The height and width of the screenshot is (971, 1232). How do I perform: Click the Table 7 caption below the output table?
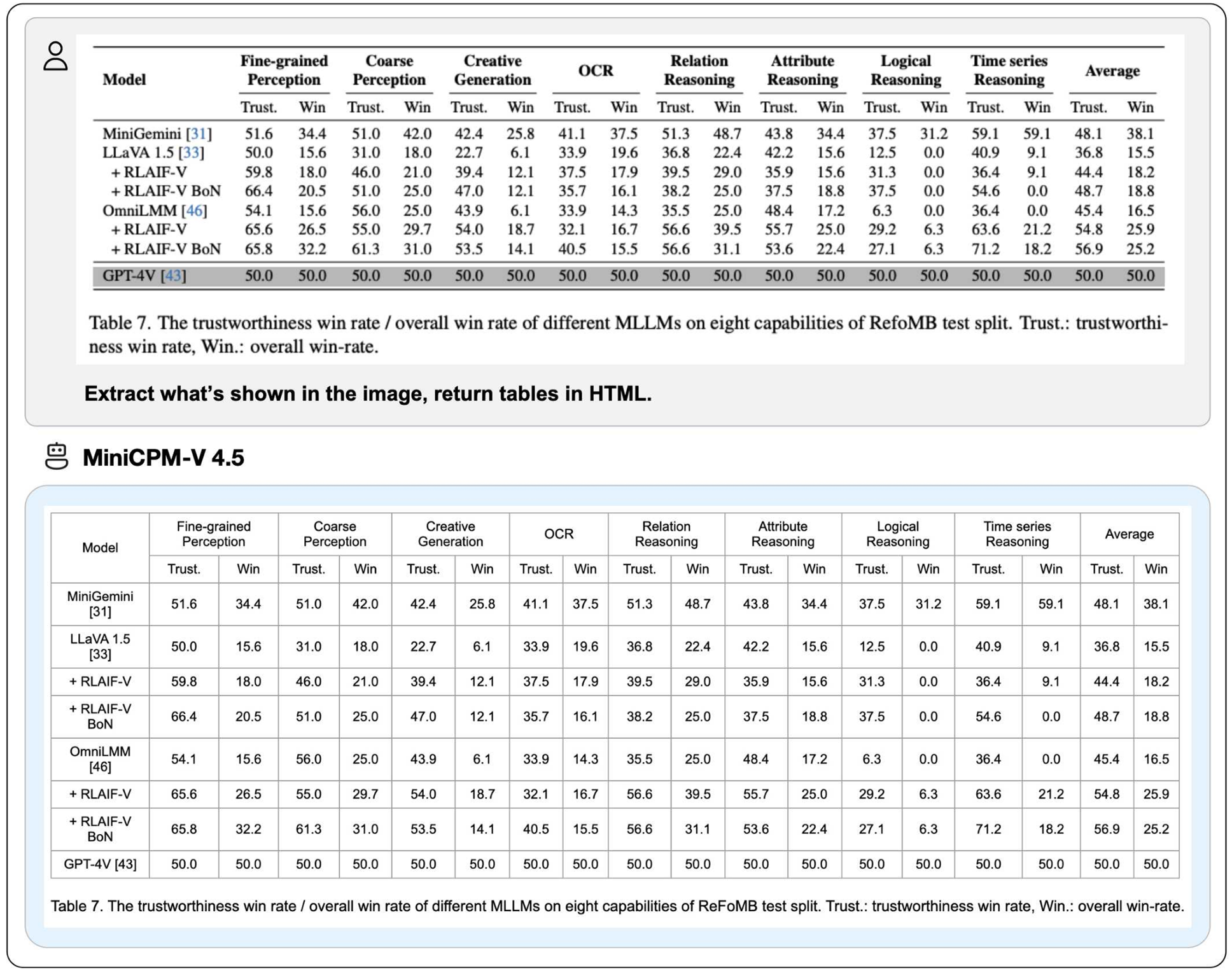point(616,906)
